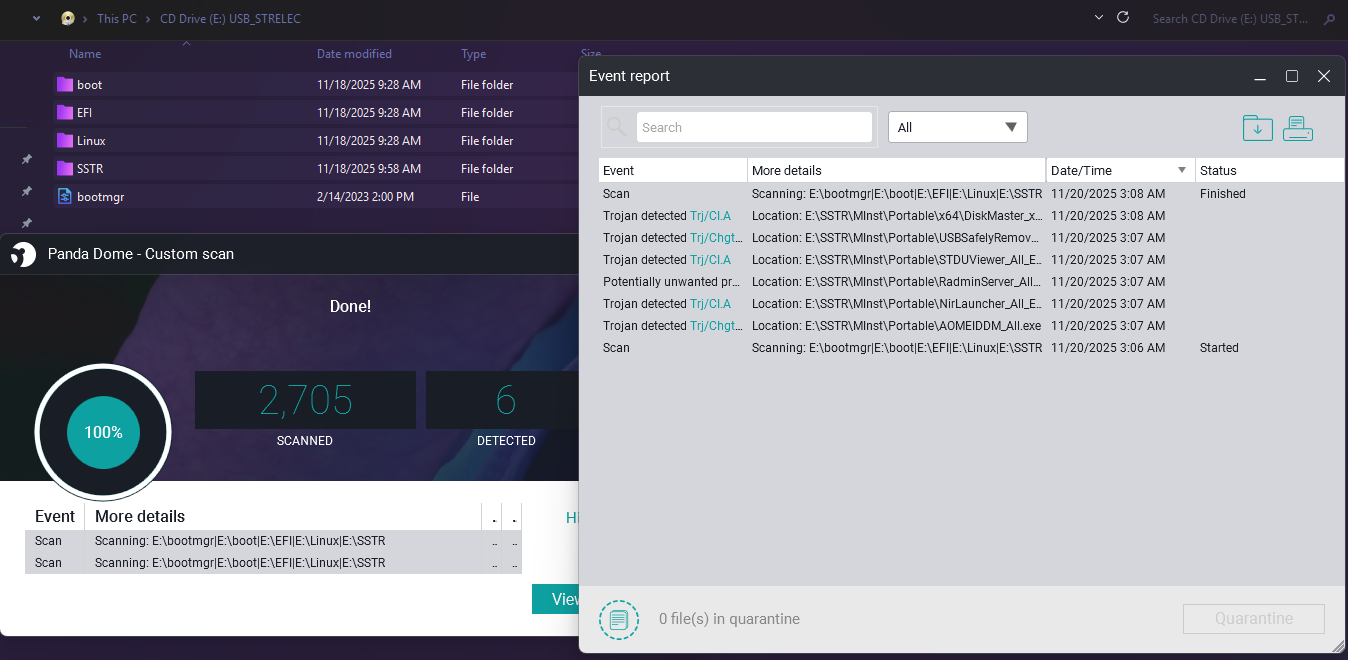Click the print report icon in Event report
This screenshot has height=660, width=1348.
tap(1298, 128)
